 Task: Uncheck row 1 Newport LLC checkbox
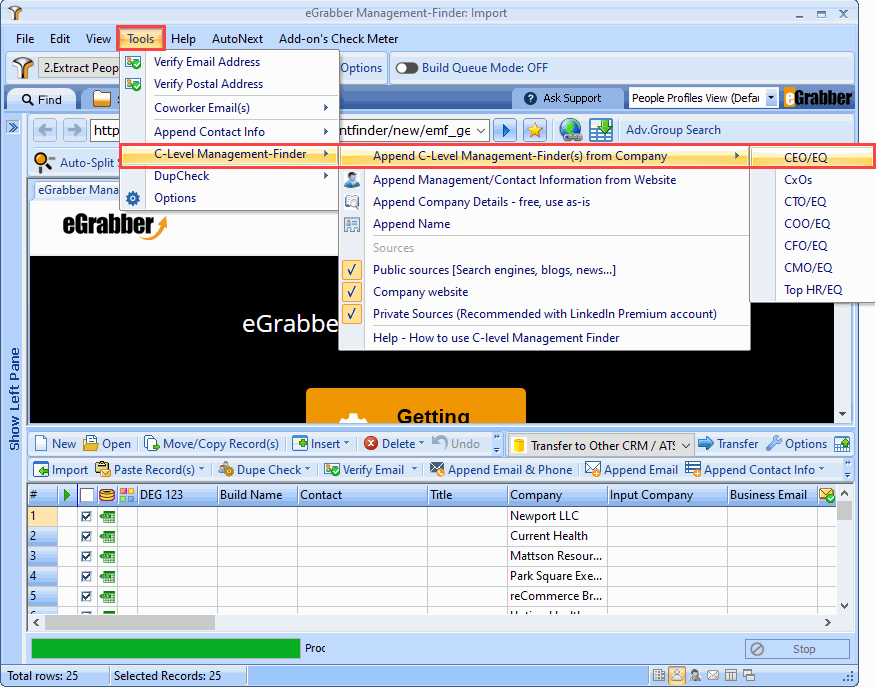point(86,517)
